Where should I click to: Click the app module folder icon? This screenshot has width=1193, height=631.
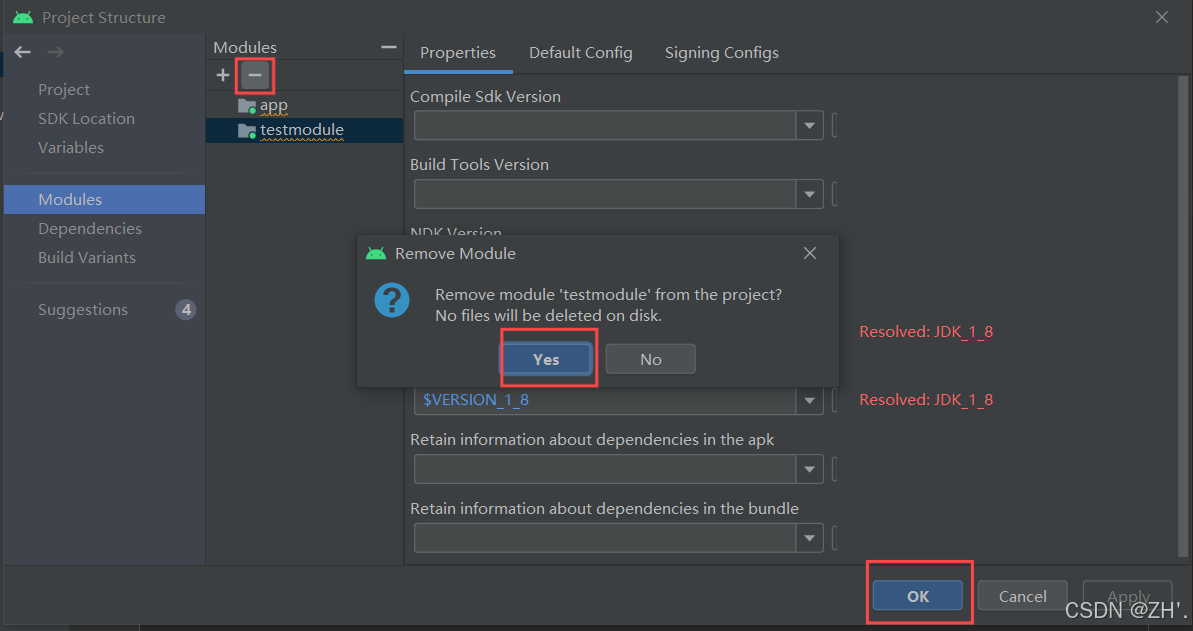pos(247,106)
